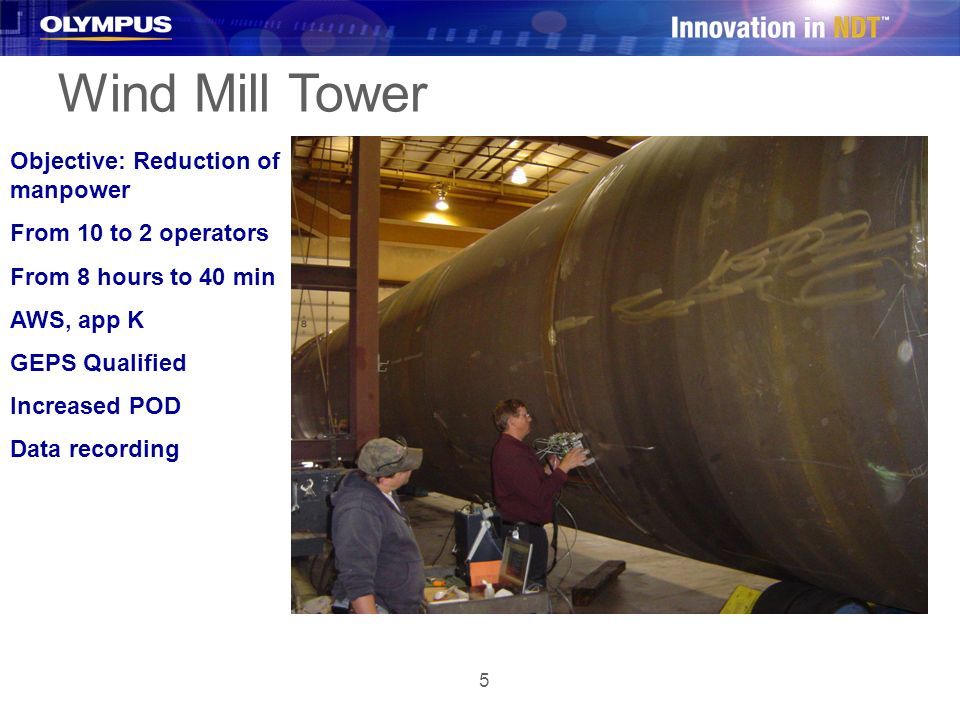Click the Olympus logo in the header
Screen dimensions: 960x720
106,26
